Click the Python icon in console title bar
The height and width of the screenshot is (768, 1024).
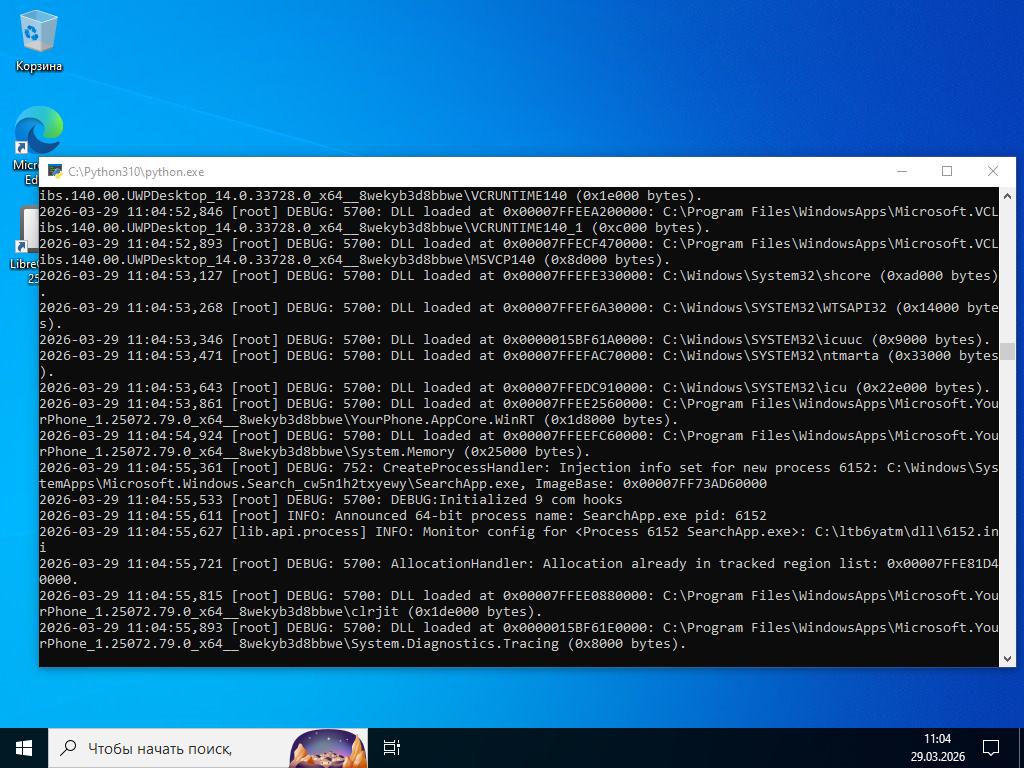[55, 172]
